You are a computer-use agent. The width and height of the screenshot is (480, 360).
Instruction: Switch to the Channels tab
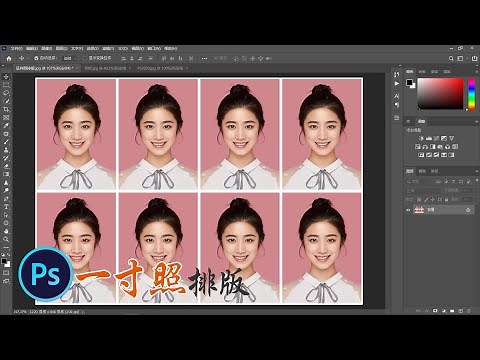point(422,171)
